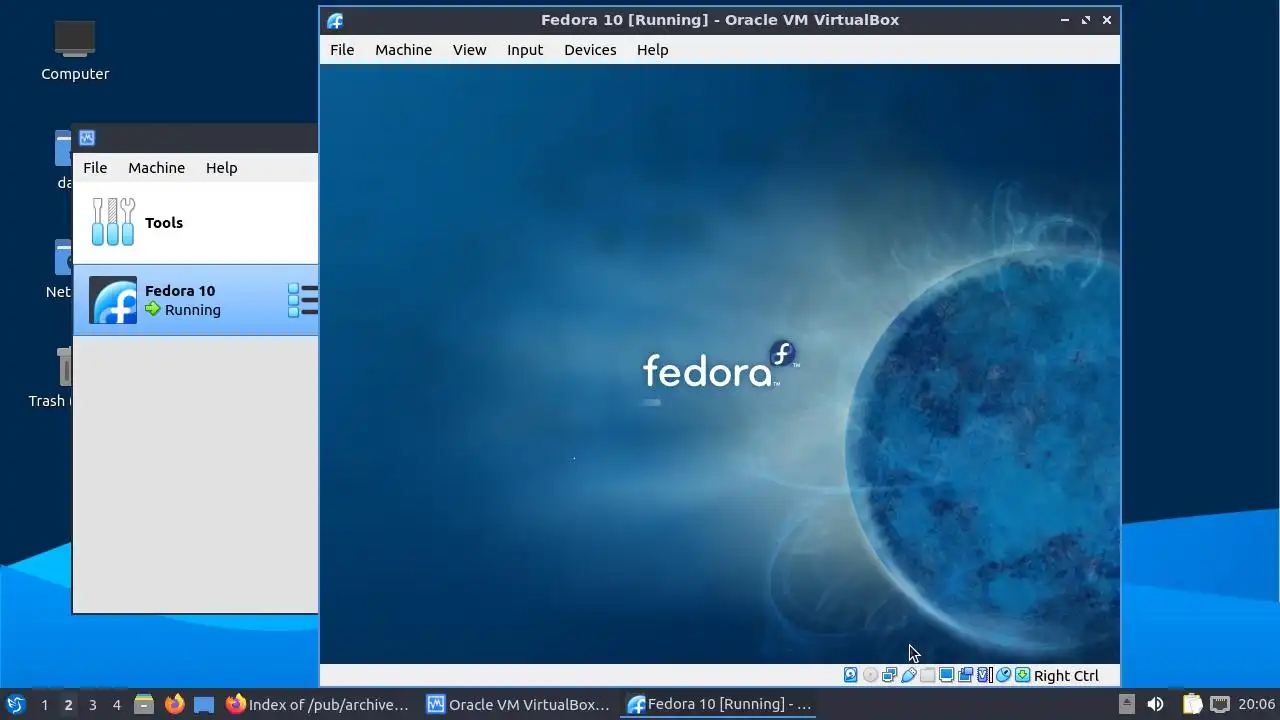1280x720 pixels.
Task: Click the Tools wrench and screwdriver icon
Action: click(113, 222)
